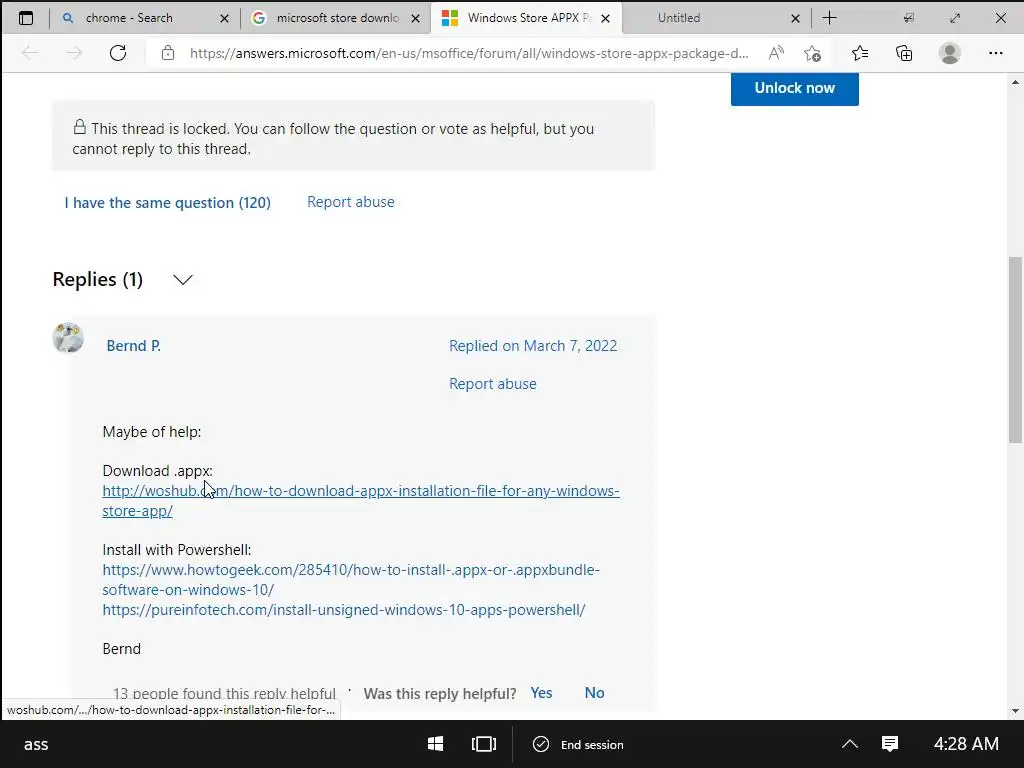Add this page to favorites star icon
Screen dimensions: 1024x768
[x=812, y=53]
